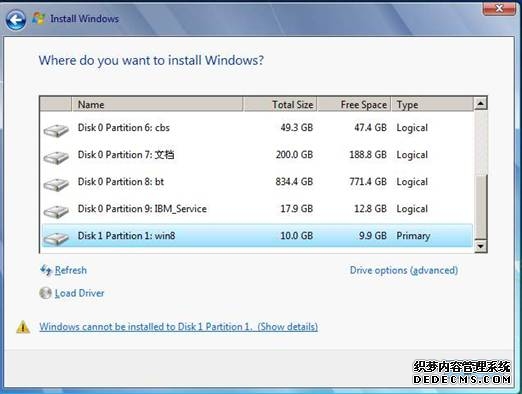Click drive icon for IBM_Service partition
This screenshot has width=522, height=394.
[x=56, y=211]
